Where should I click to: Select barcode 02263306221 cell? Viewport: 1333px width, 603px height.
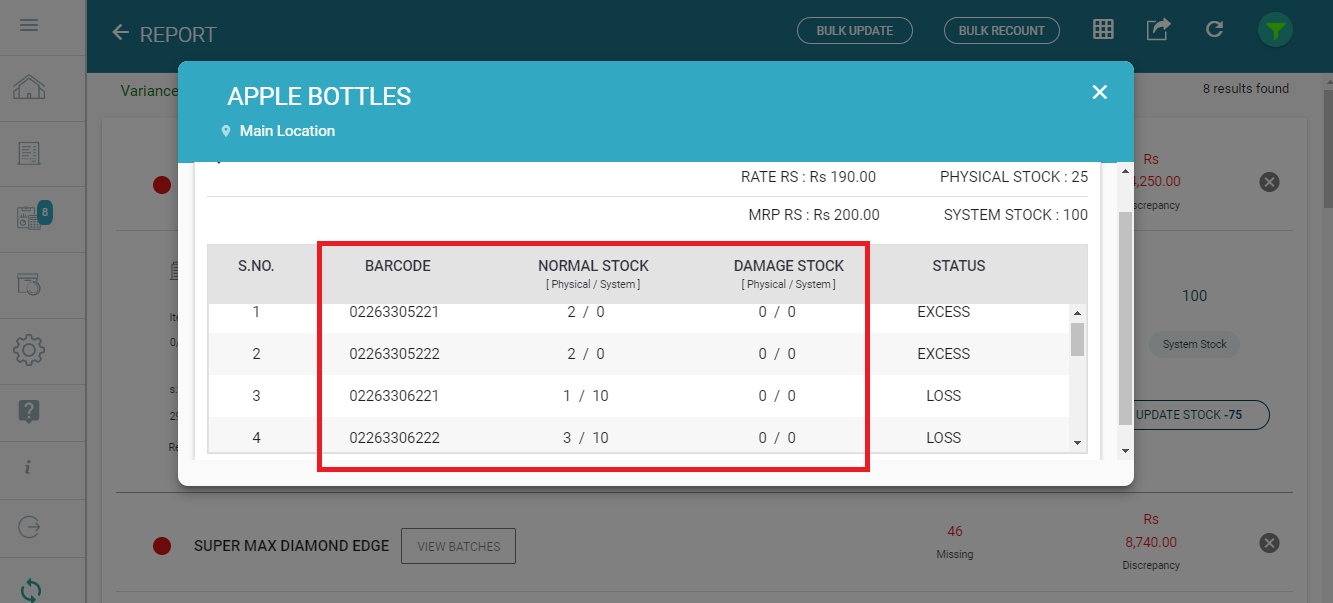point(394,396)
